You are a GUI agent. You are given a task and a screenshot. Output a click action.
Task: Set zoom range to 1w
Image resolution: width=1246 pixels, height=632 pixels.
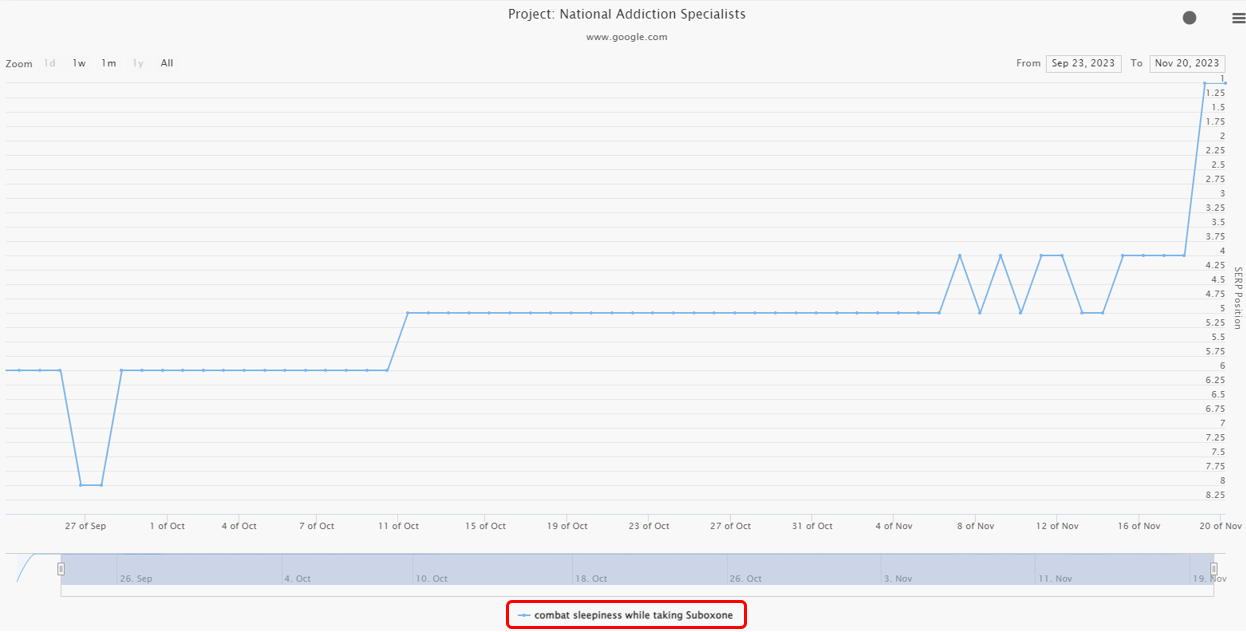point(79,64)
